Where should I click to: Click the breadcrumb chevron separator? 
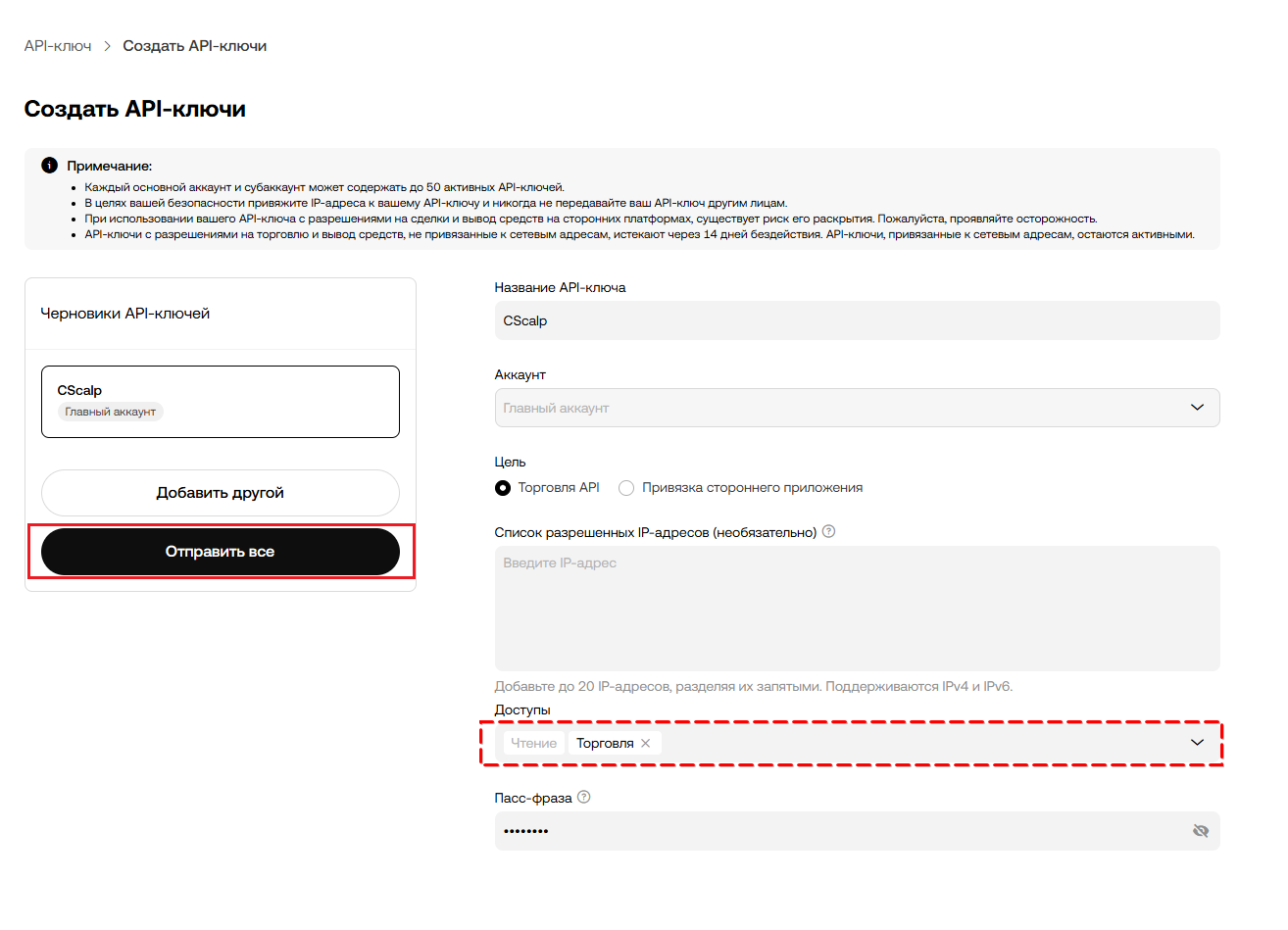point(107,46)
